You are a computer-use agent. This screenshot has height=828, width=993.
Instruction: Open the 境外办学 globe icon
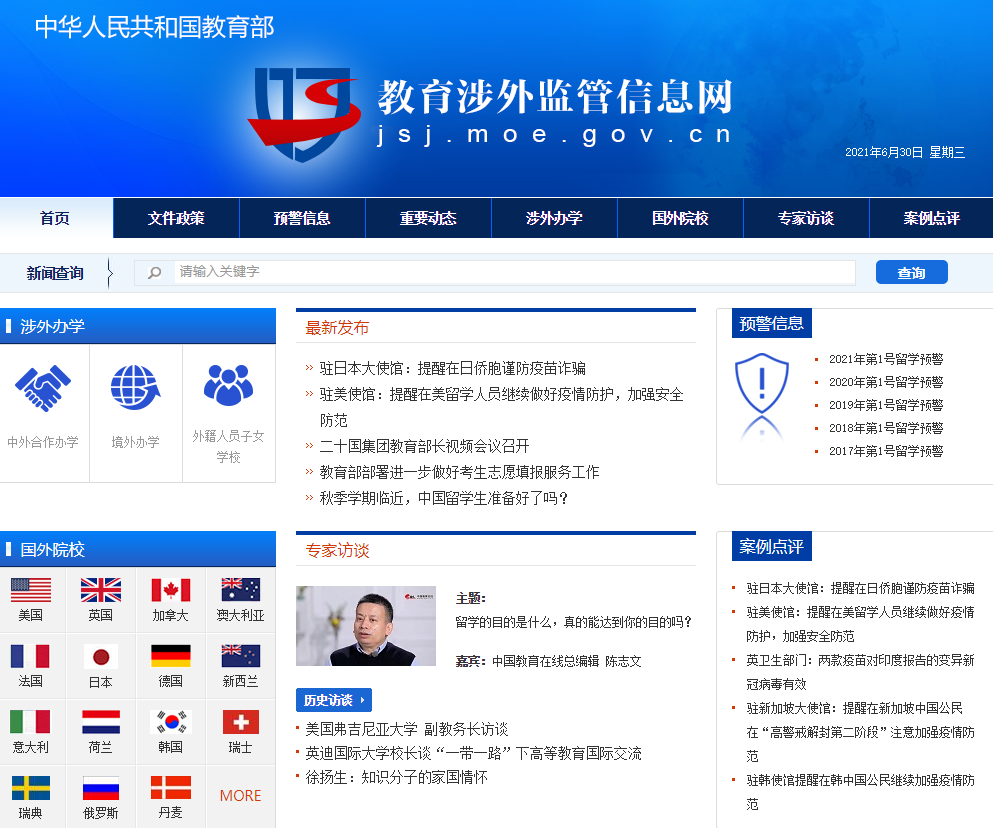click(136, 387)
